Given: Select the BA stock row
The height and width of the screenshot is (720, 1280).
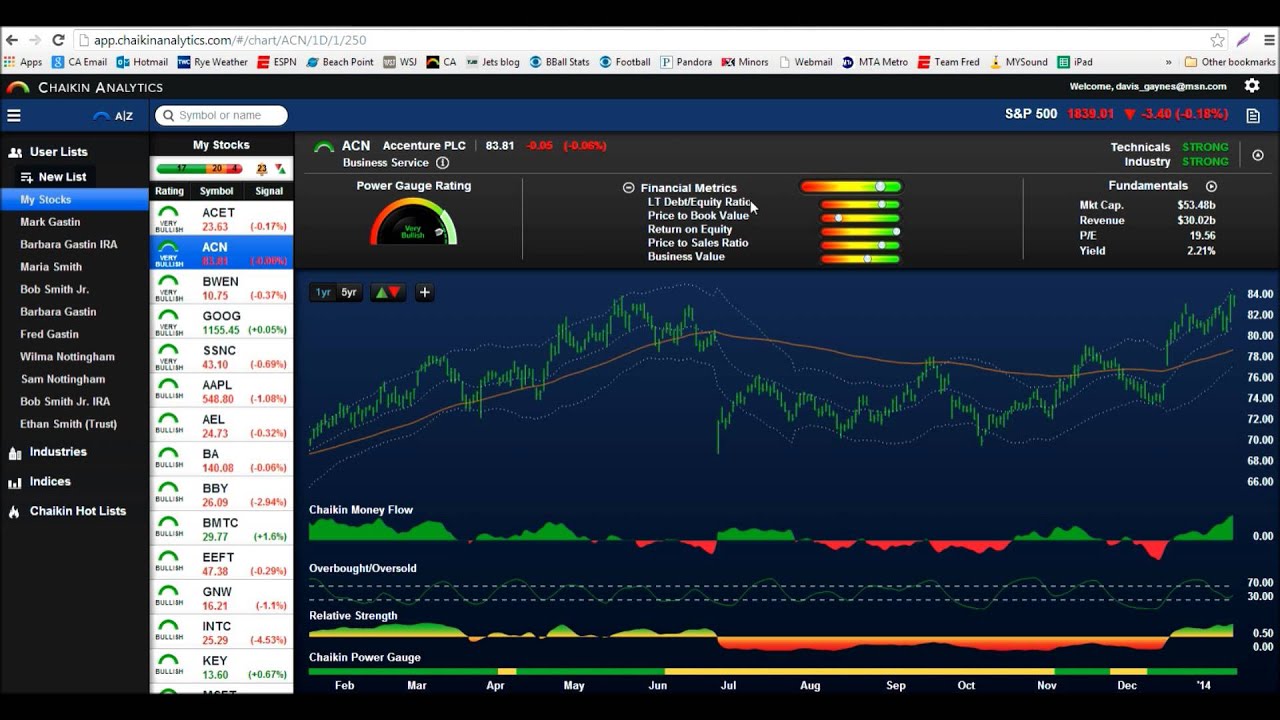Looking at the screenshot, I should (222, 460).
